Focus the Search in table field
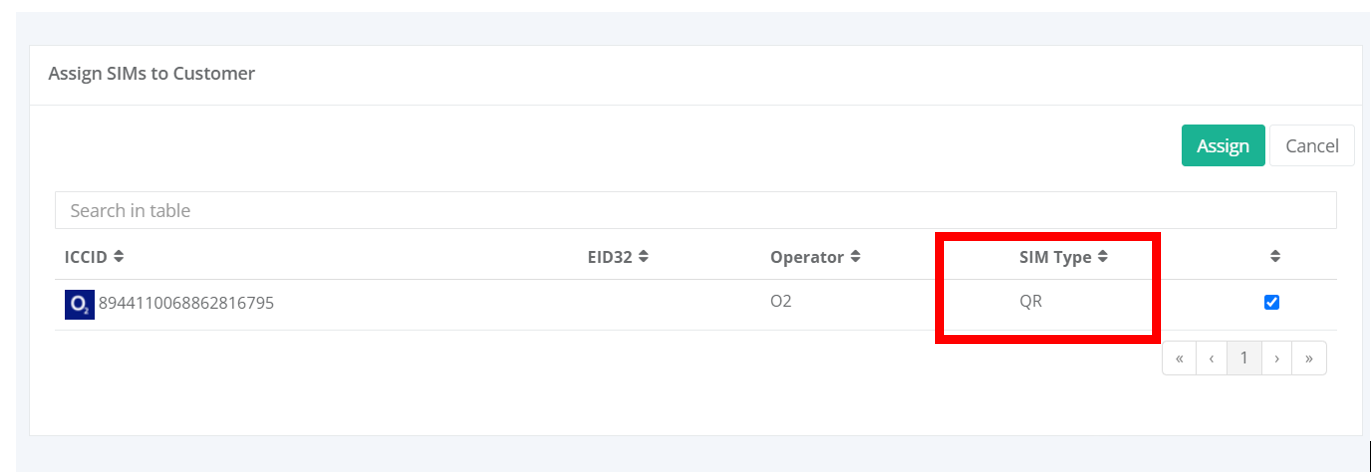 pyautogui.click(x=695, y=210)
